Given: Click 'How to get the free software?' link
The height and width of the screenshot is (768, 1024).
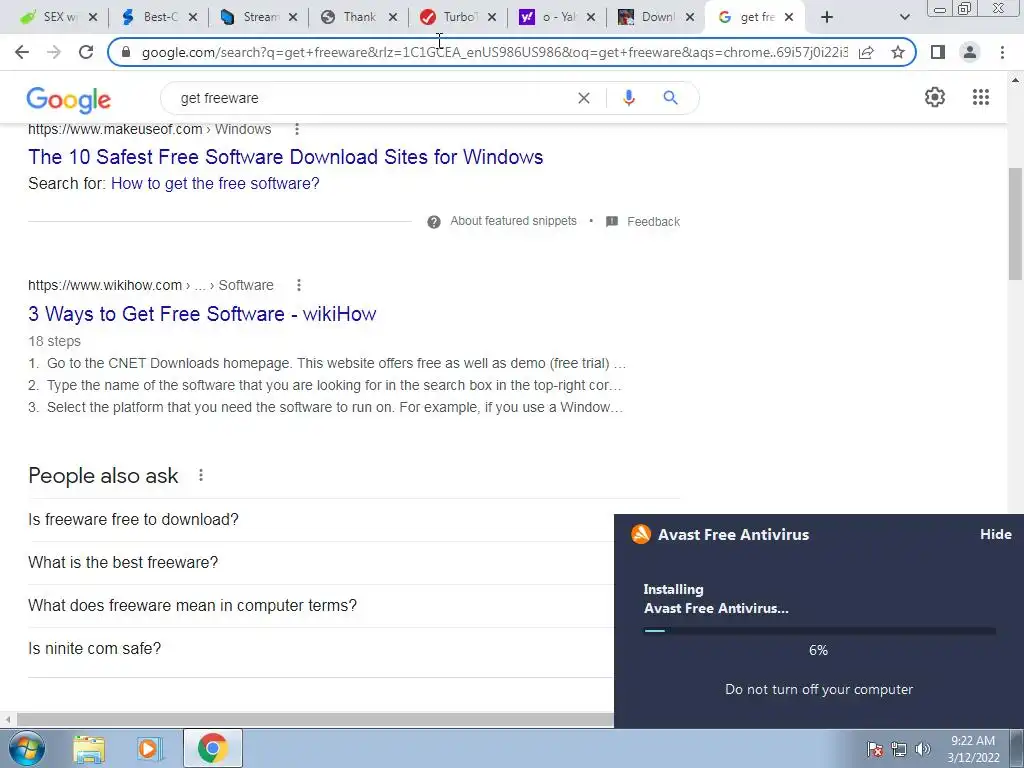Looking at the screenshot, I should tap(215, 184).
